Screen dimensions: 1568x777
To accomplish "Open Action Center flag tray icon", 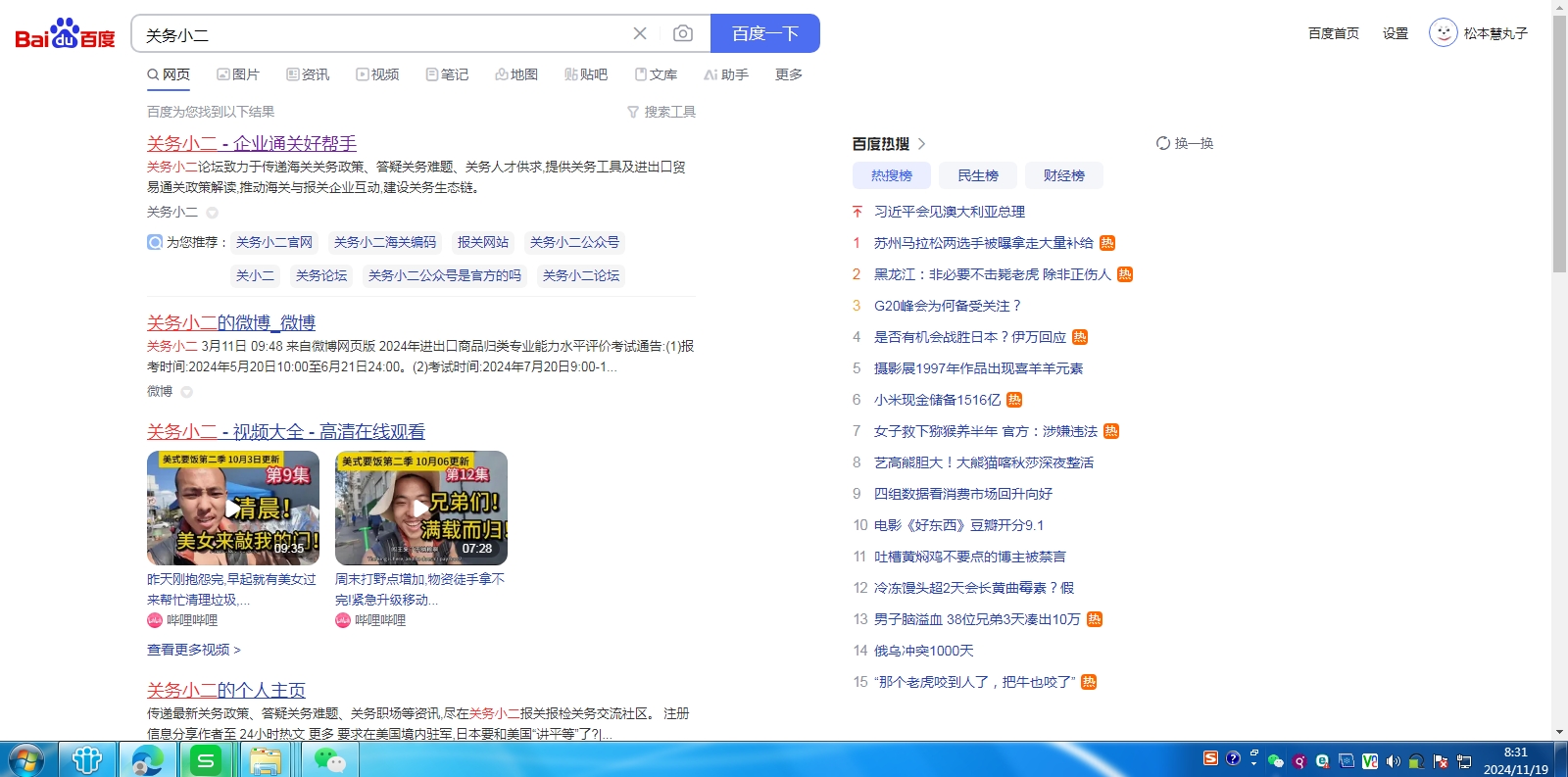I will point(1440,761).
